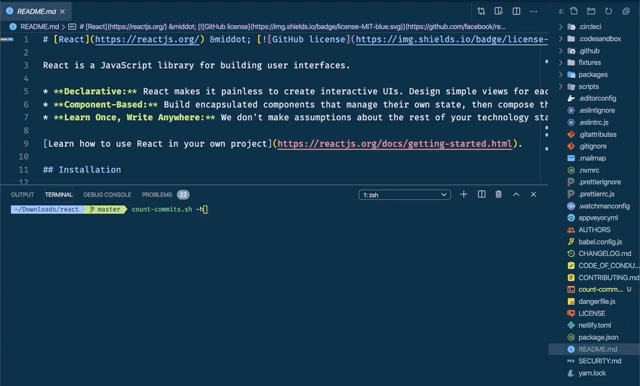Viewport: 640px width, 386px height.
Task: Open editor More Actions ellipsis
Action: pos(533,11)
